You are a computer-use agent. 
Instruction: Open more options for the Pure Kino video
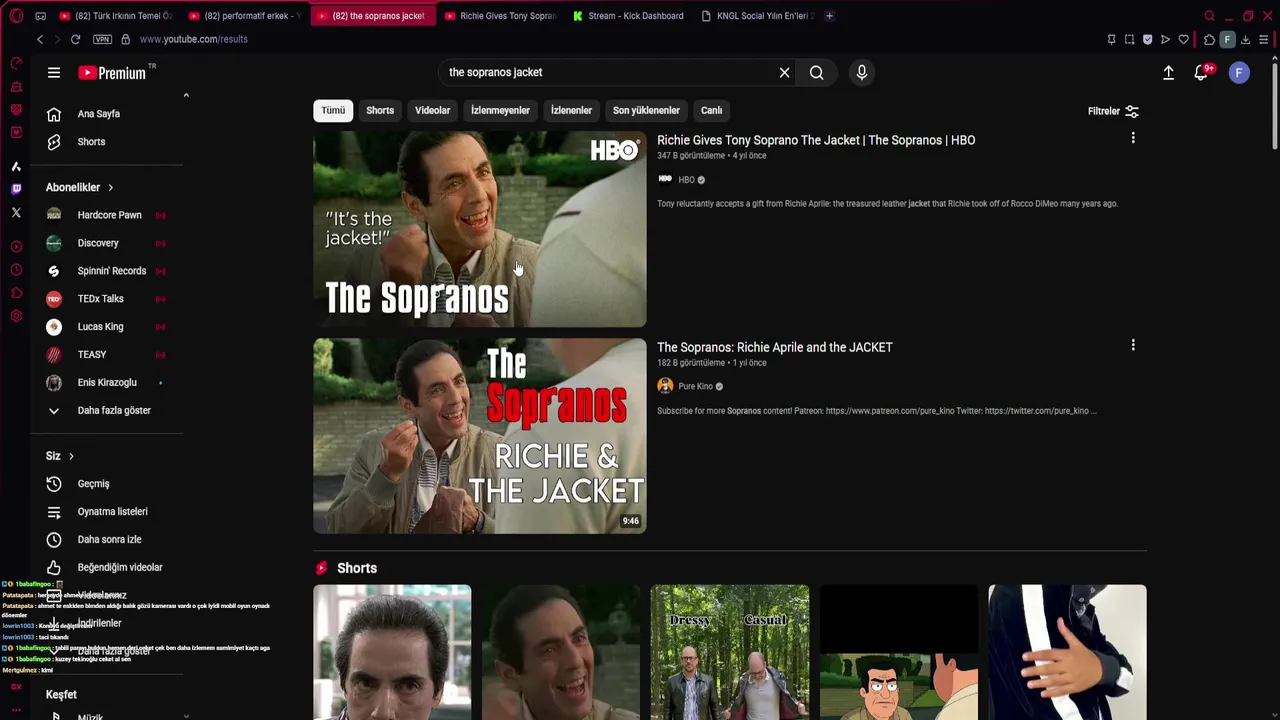point(1133,345)
